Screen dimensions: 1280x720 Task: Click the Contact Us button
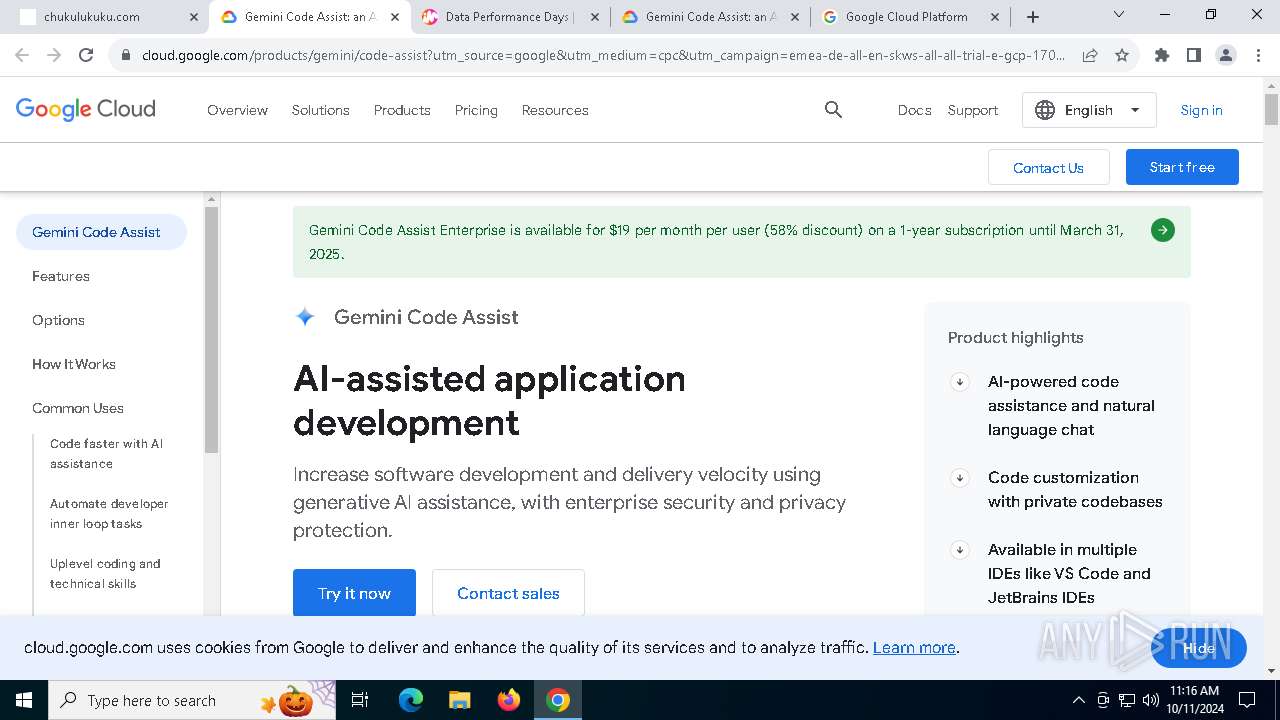[1048, 167]
